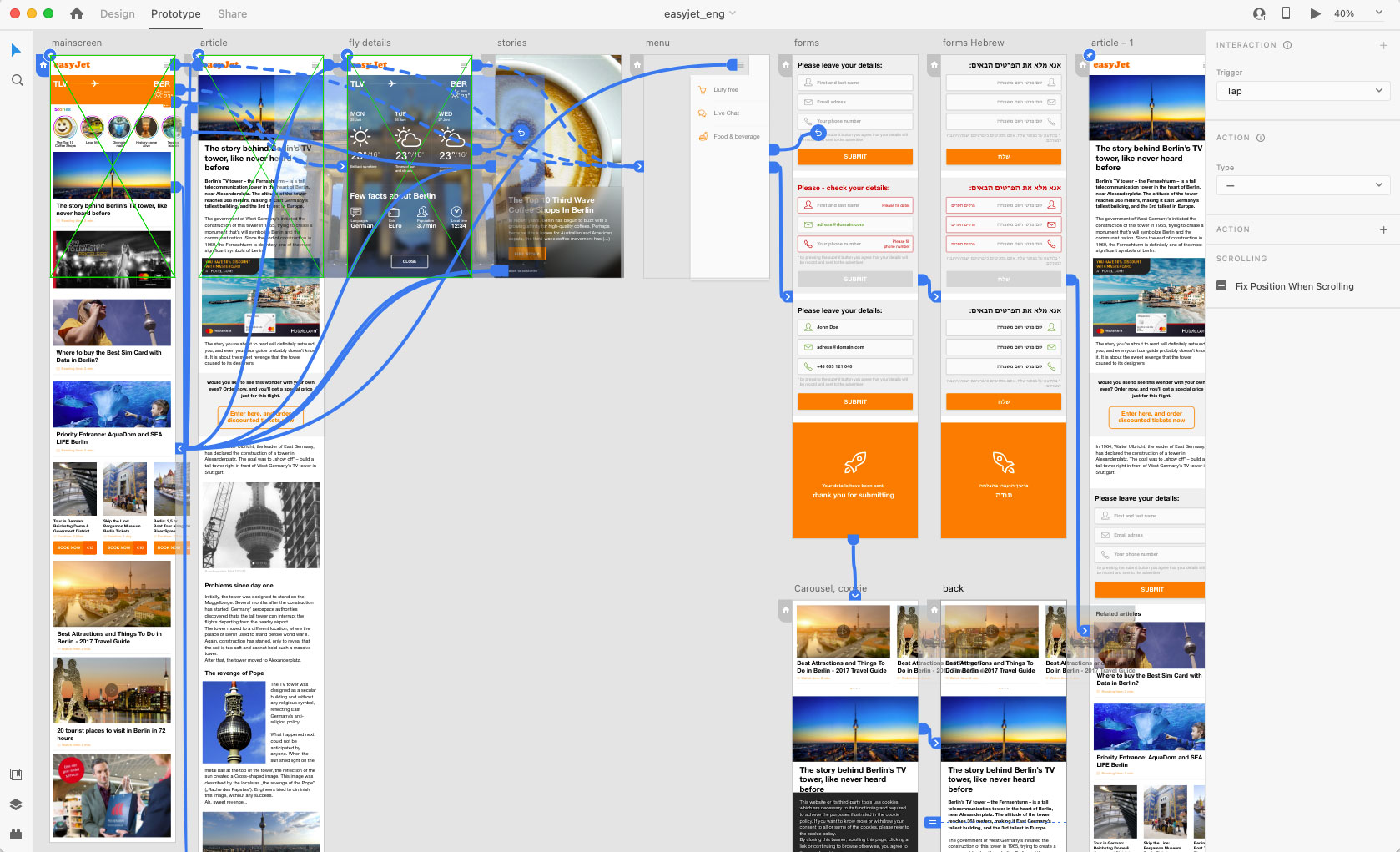Click the Home icon in the top bar

pyautogui.click(x=77, y=13)
